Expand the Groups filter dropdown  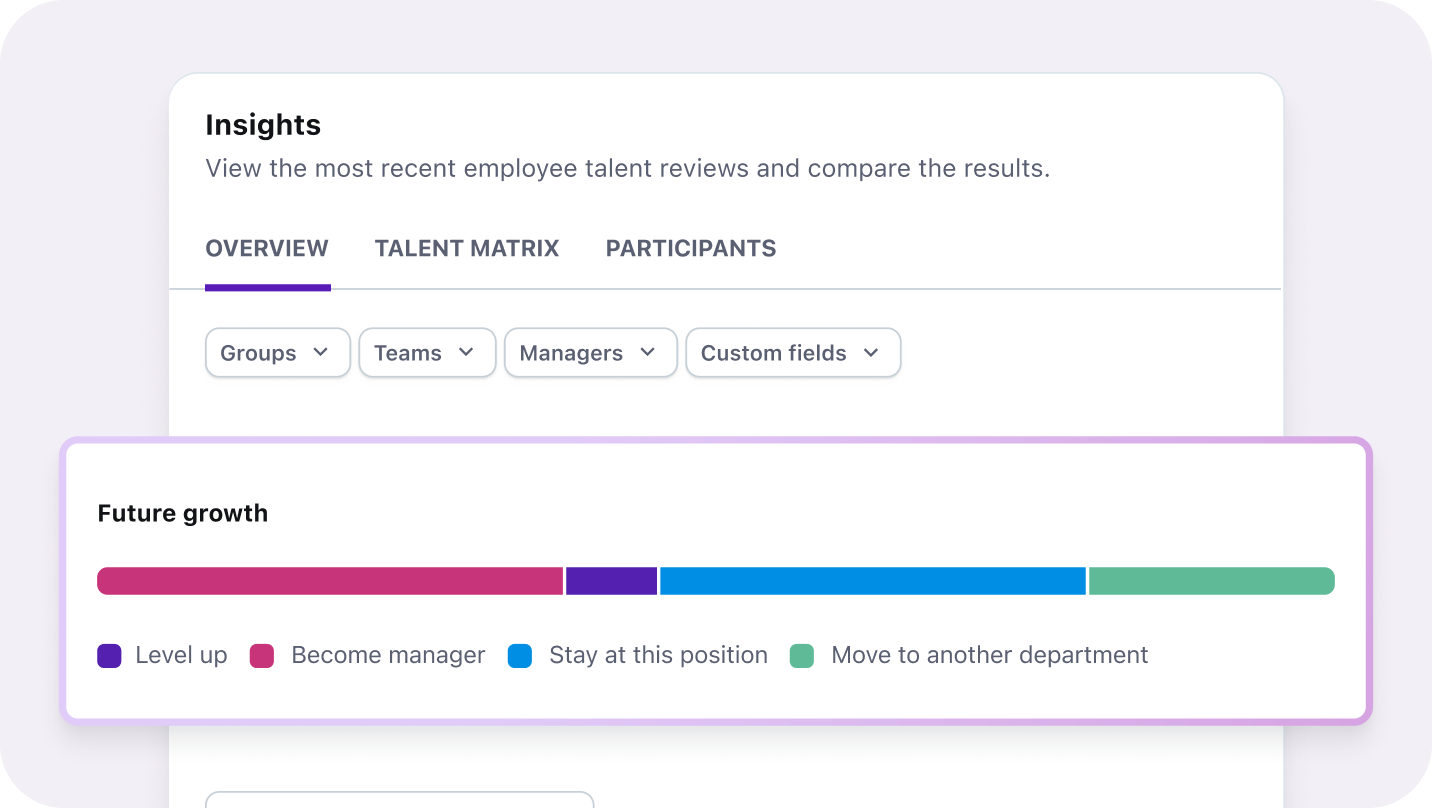[278, 353]
